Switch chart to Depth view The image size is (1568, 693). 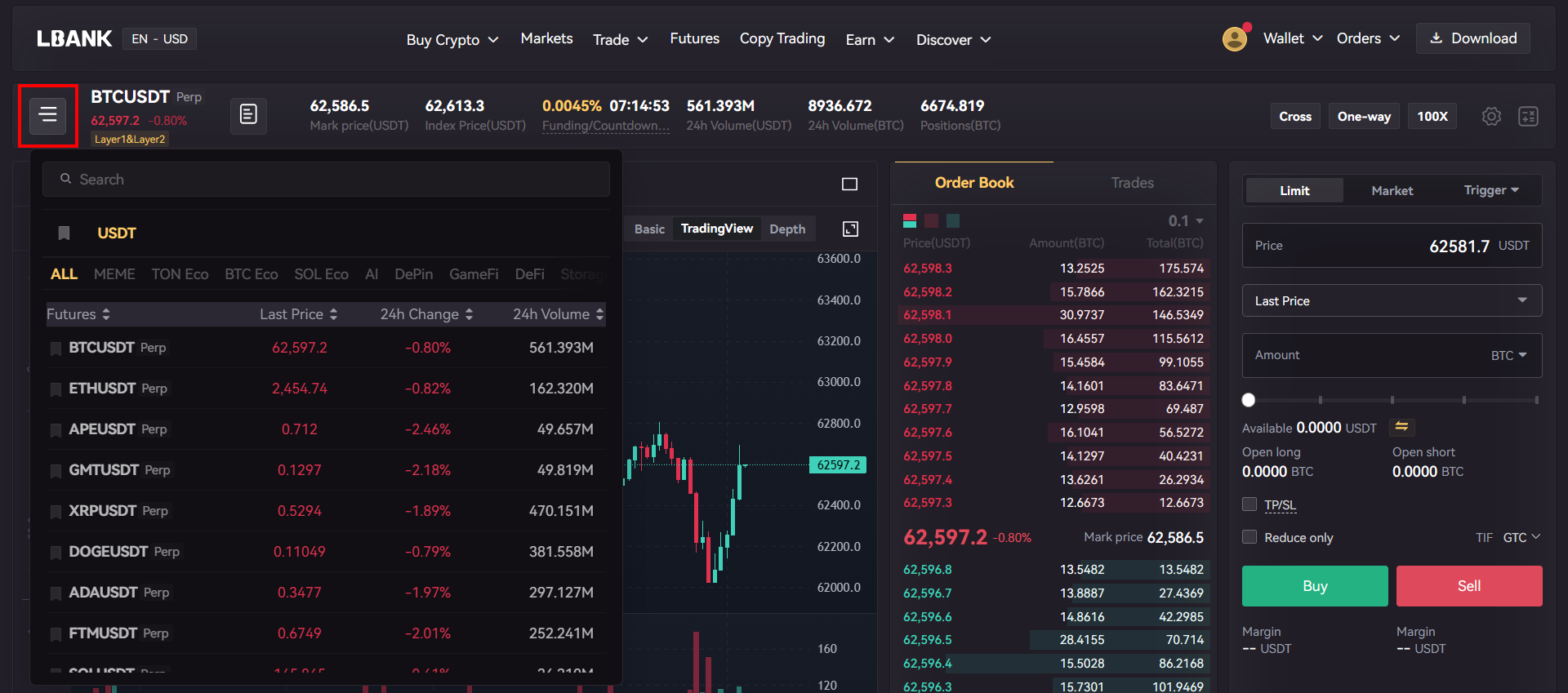(x=787, y=229)
